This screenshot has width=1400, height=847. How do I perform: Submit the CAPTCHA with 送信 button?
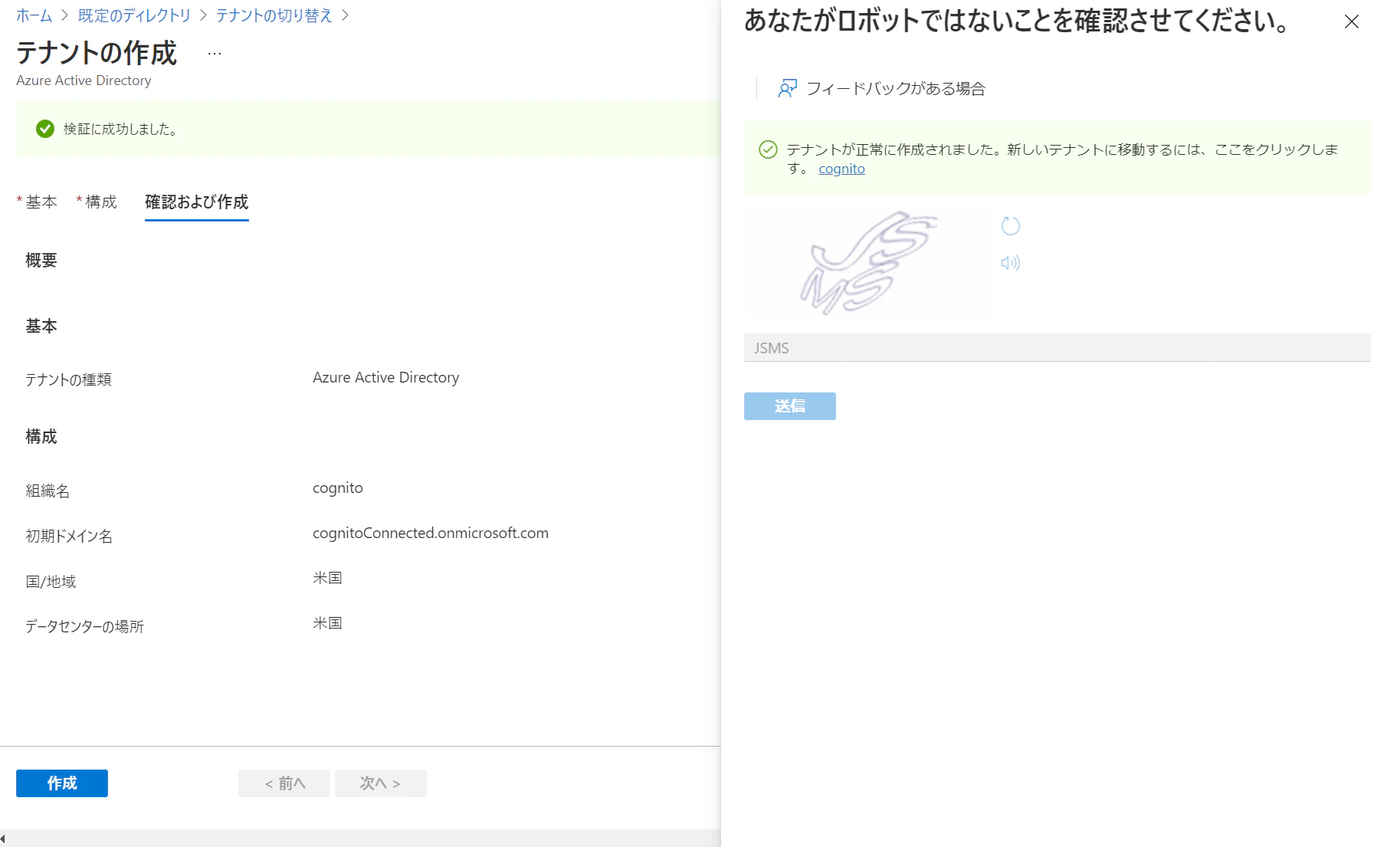click(x=790, y=406)
